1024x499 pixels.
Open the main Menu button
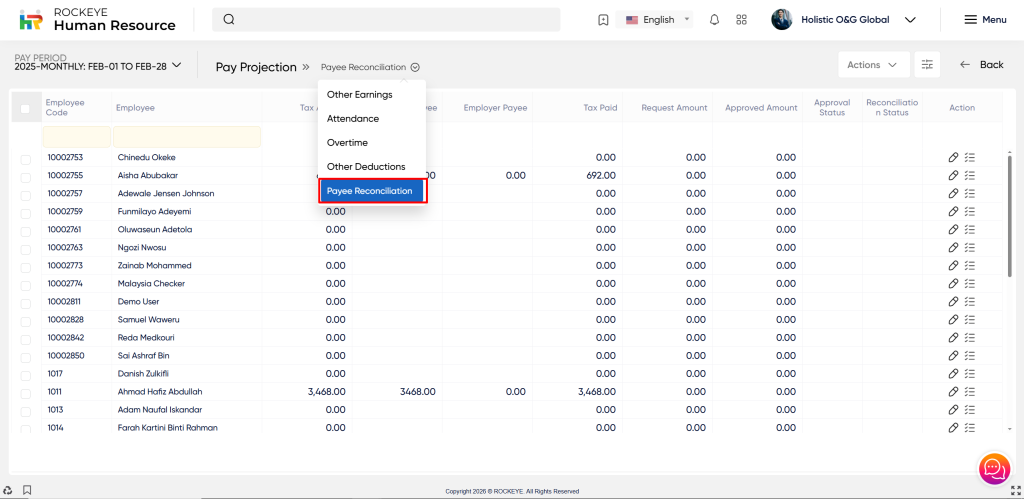coord(984,20)
